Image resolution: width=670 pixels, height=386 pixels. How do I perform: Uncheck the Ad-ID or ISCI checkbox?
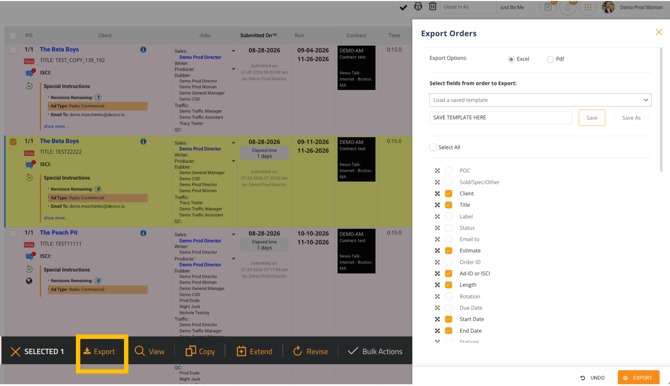(x=448, y=274)
